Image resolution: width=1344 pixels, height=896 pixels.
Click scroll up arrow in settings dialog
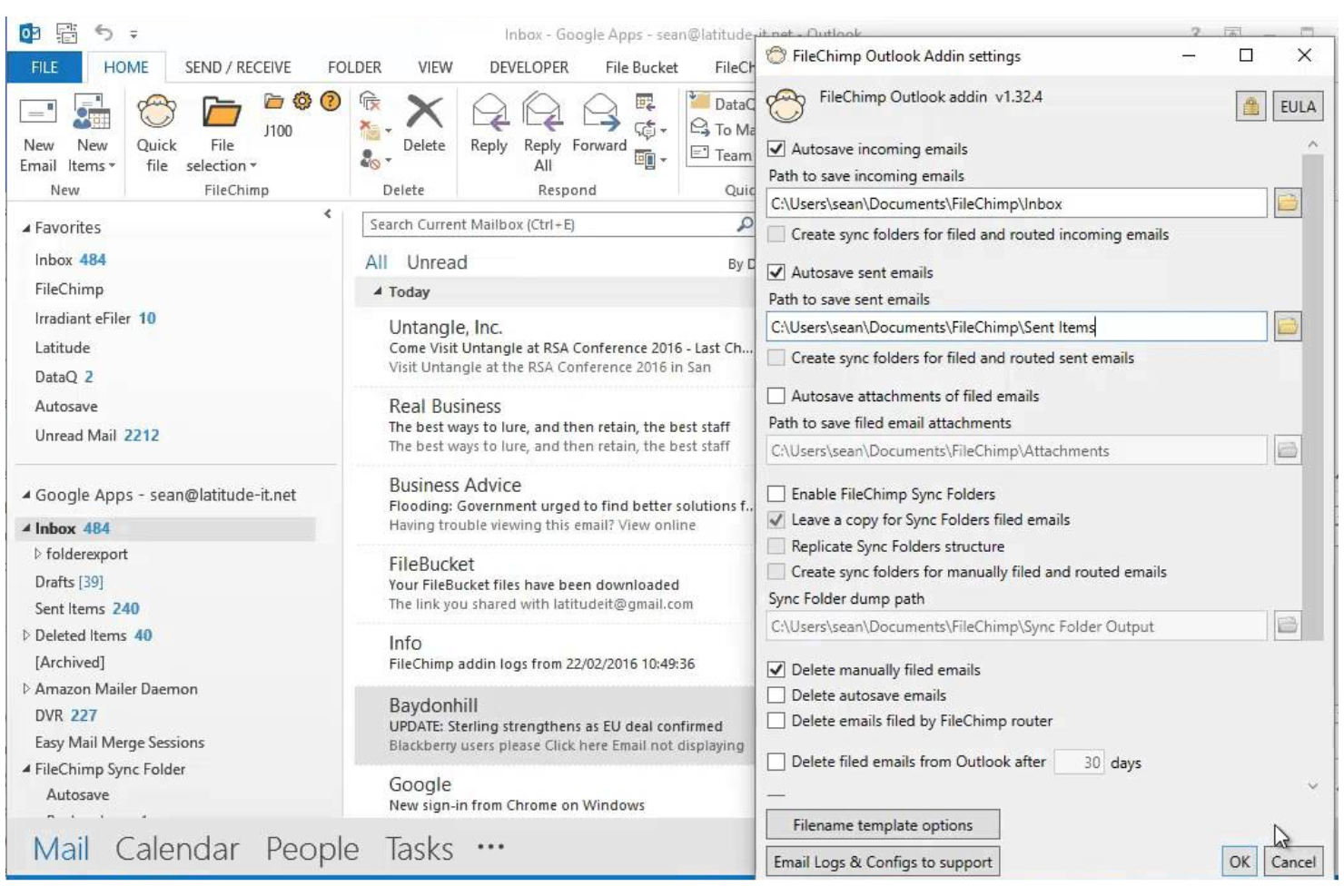[x=1312, y=144]
